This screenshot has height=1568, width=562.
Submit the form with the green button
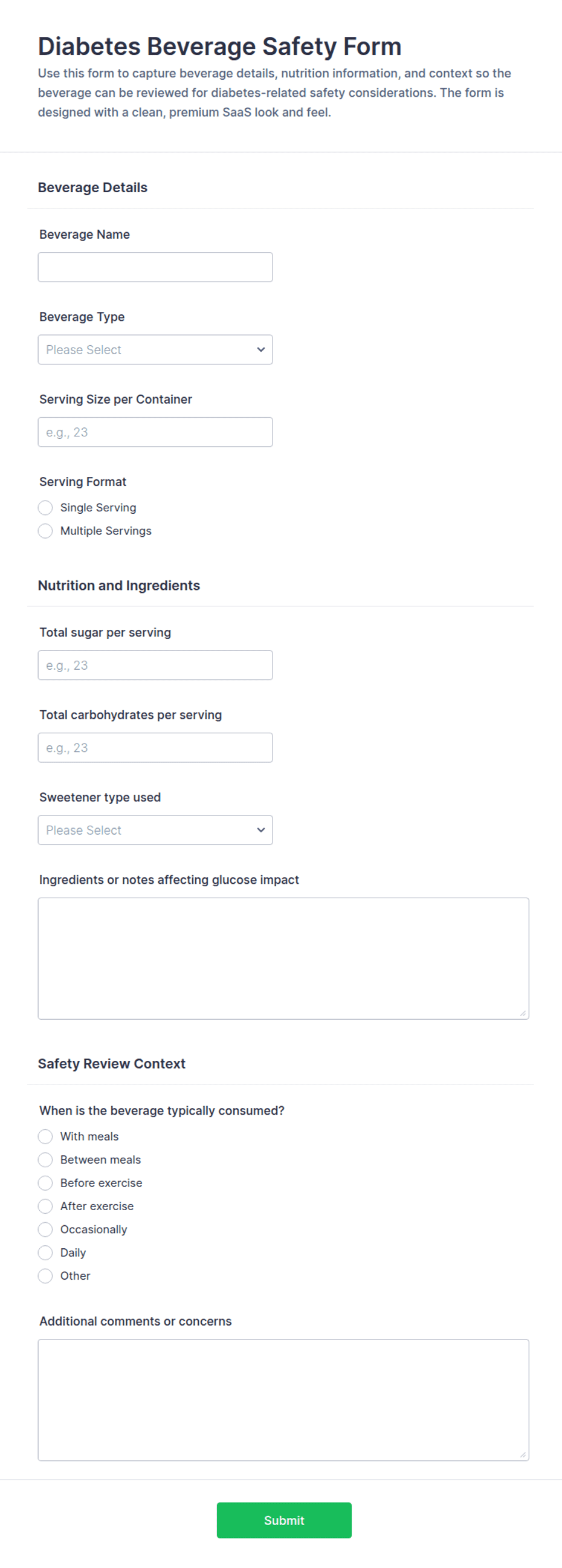pos(284,1520)
